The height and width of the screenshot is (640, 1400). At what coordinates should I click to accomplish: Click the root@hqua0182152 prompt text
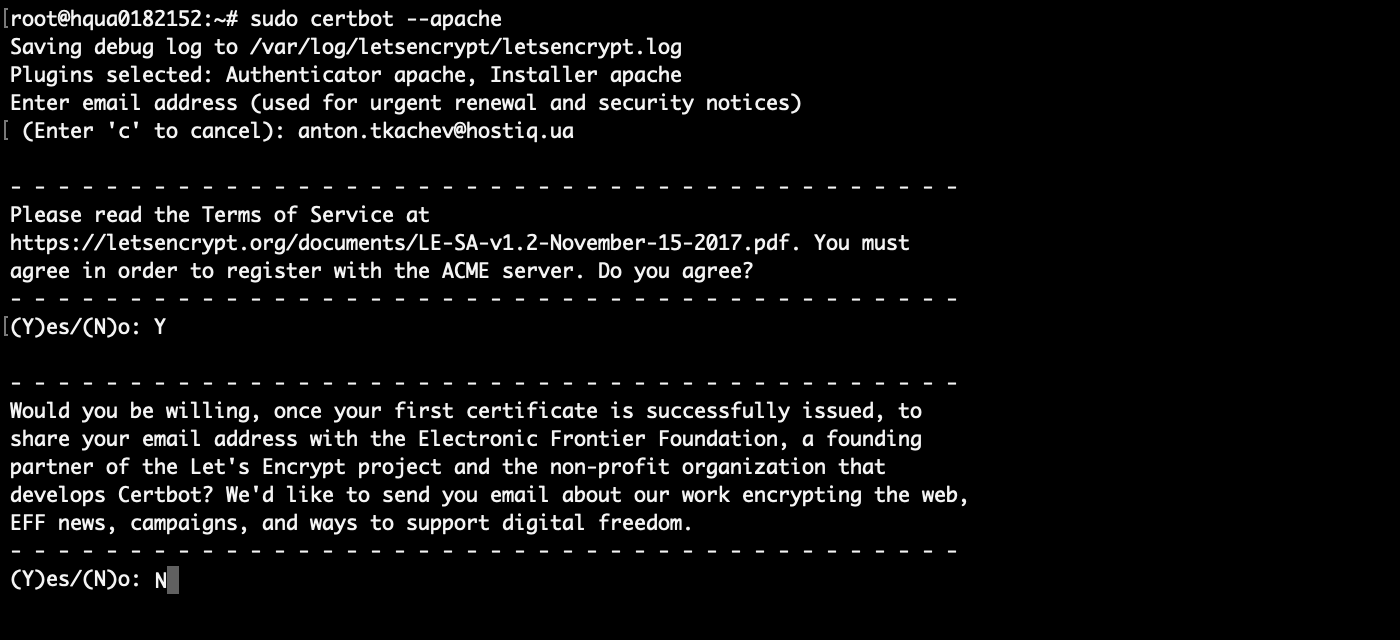(106, 19)
